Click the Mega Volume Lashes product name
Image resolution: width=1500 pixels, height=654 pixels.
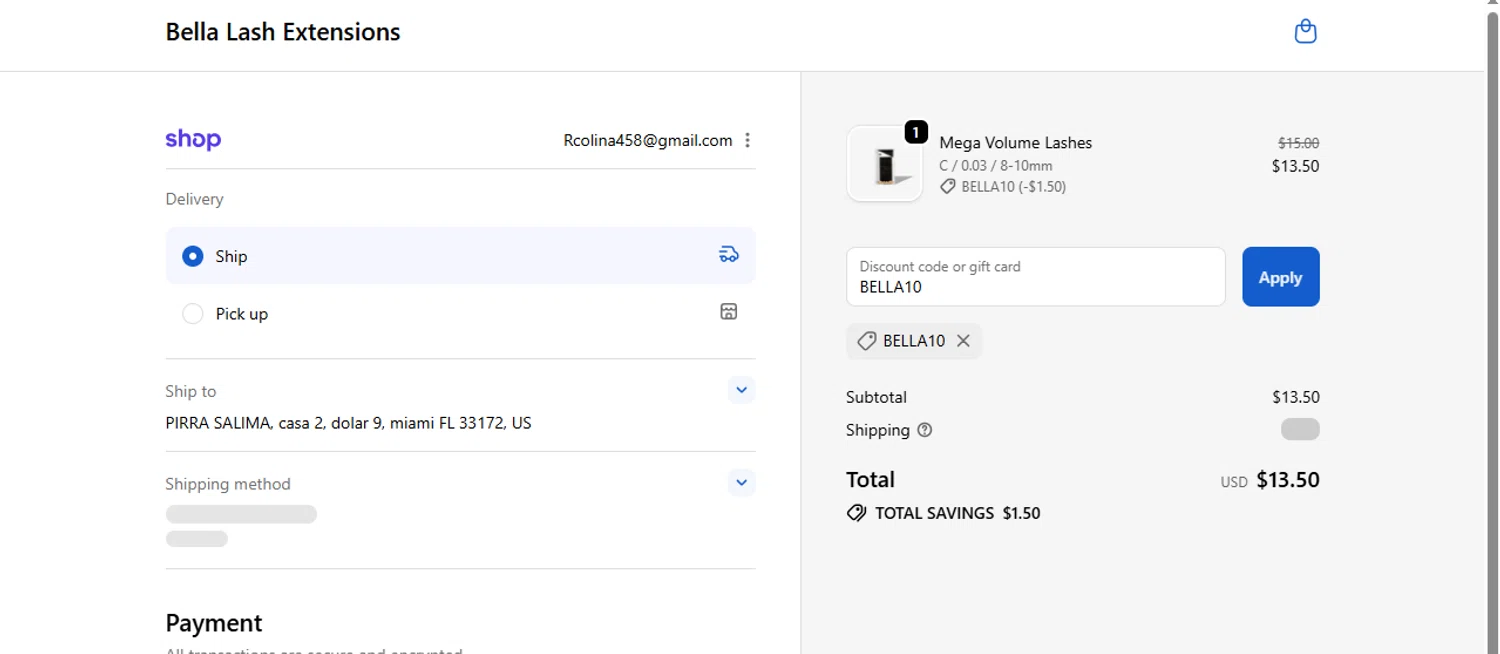coord(1015,143)
